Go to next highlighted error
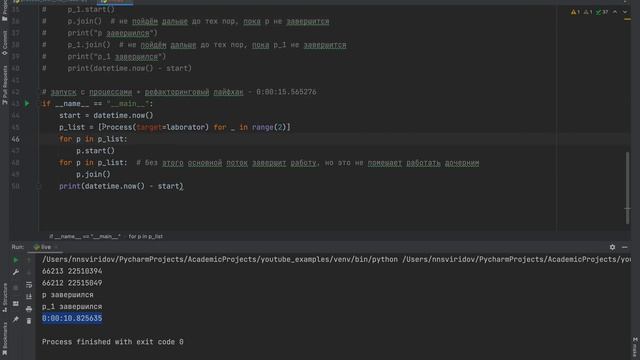This screenshot has height=360, width=640. [625, 12]
